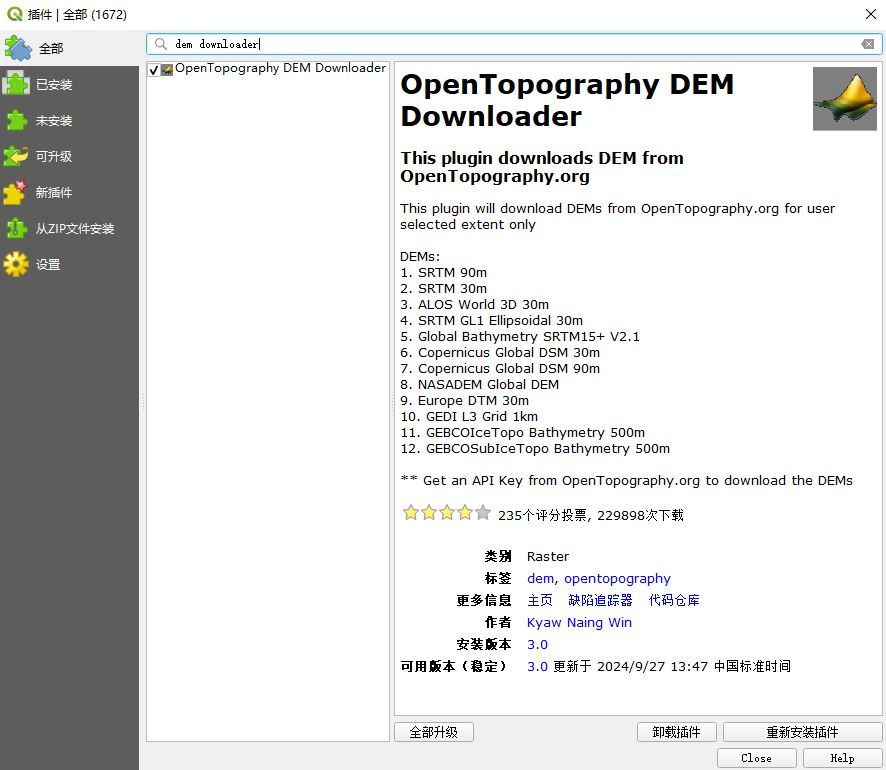Viewport: 886px width, 770px height.
Task: Click the 可升级 upgradeable plugins icon
Action: click(16, 156)
